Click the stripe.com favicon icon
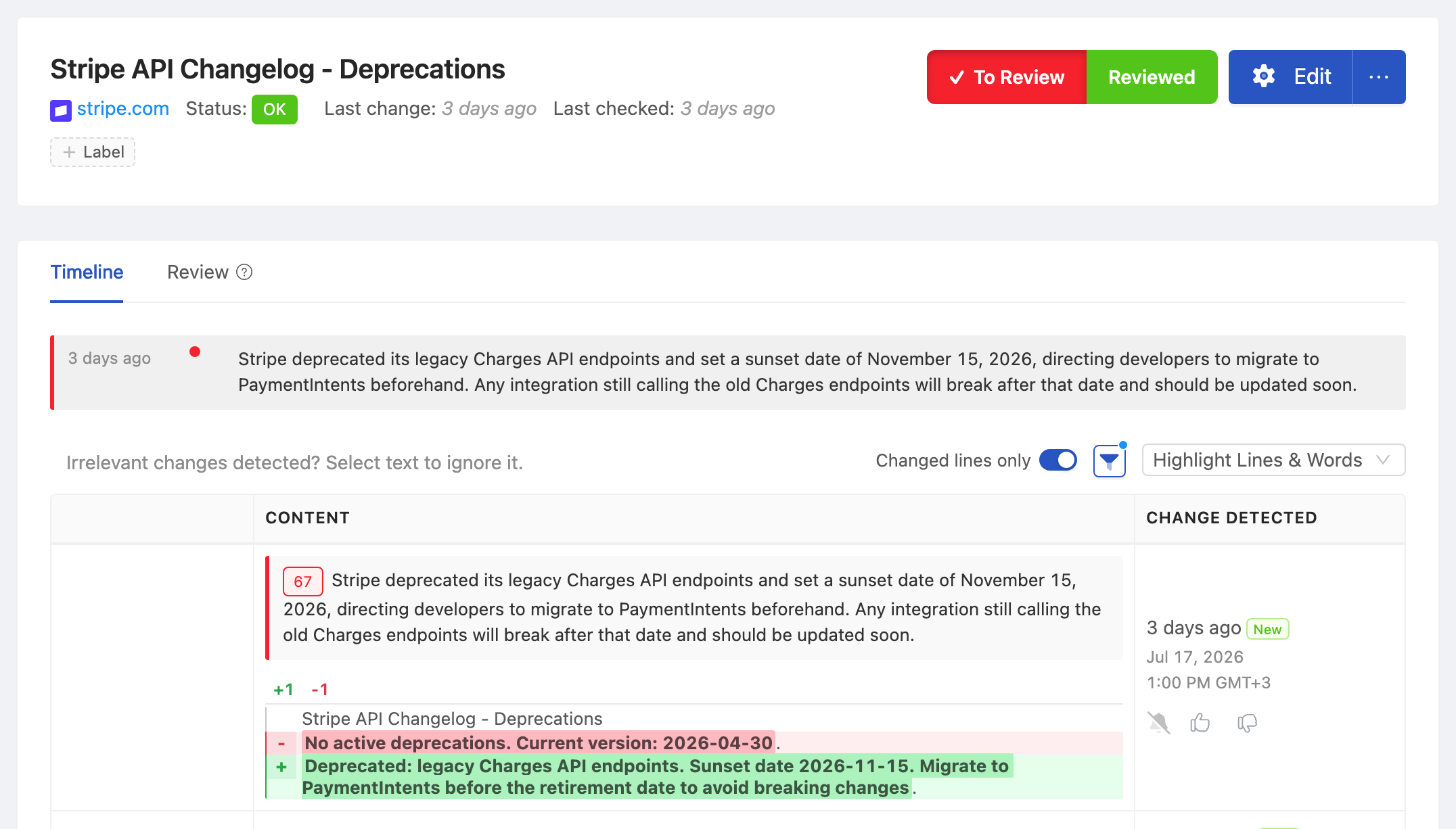This screenshot has width=1456, height=829. 61,110
